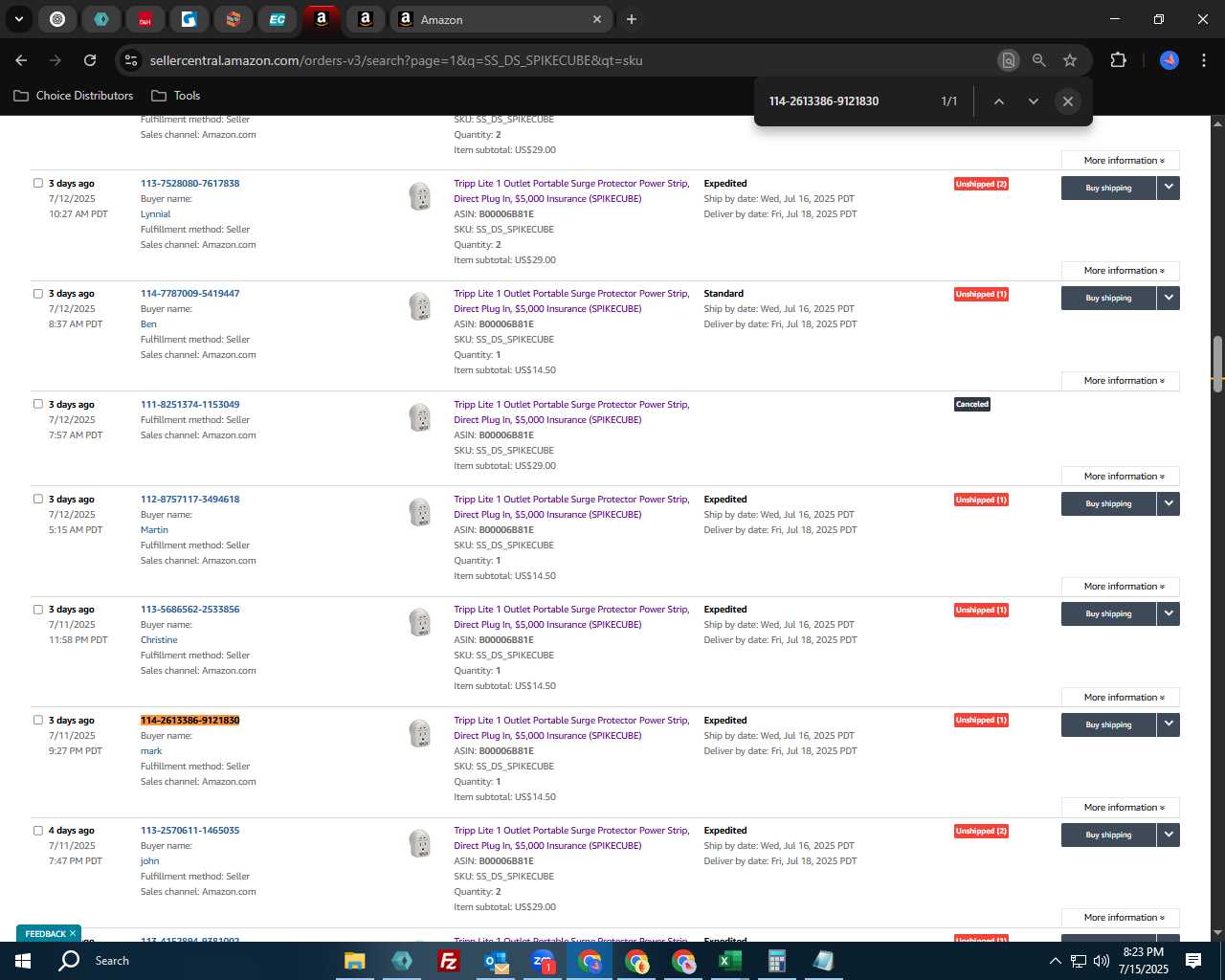The image size is (1225, 980).
Task: Open the browser extensions puzzle icon
Action: pos(1118,60)
